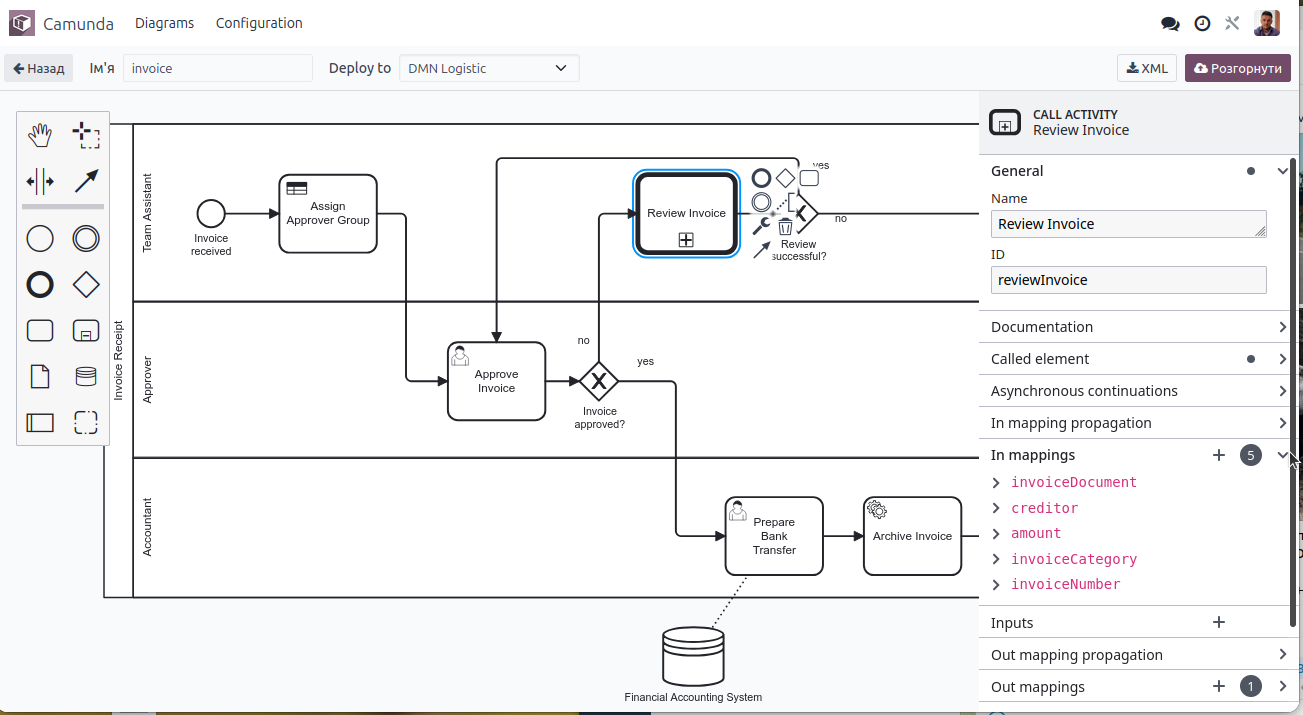Focus the Name field Review Invoice
Viewport: 1303px width, 715px height.
1129,224
